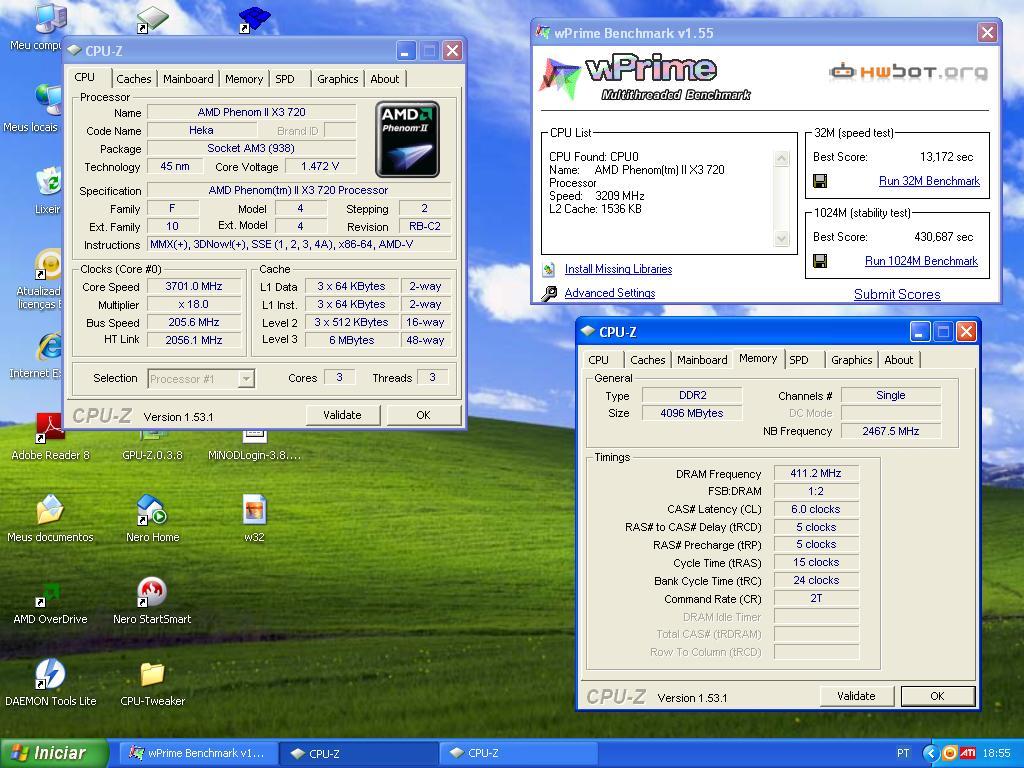Select the first CPU-Z taskbar button
The image size is (1024, 768).
coord(358,753)
